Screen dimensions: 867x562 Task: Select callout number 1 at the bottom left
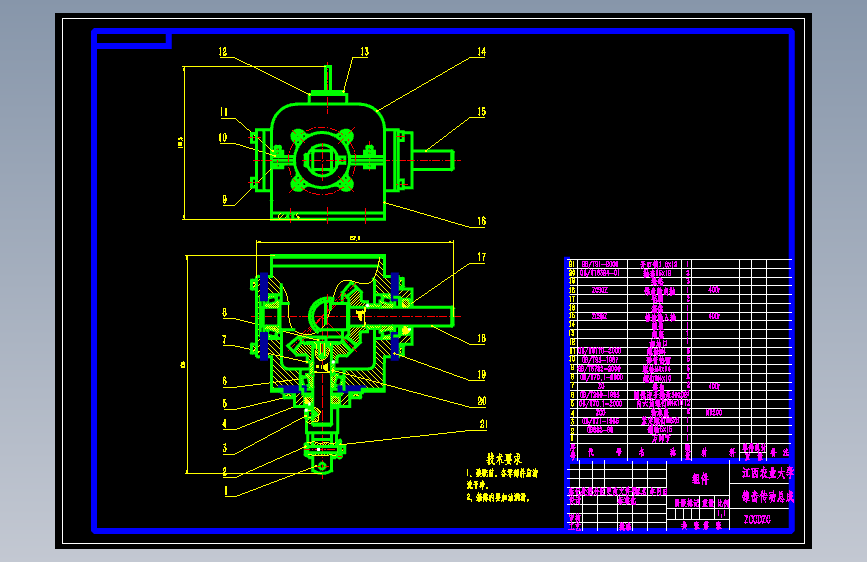[225, 491]
